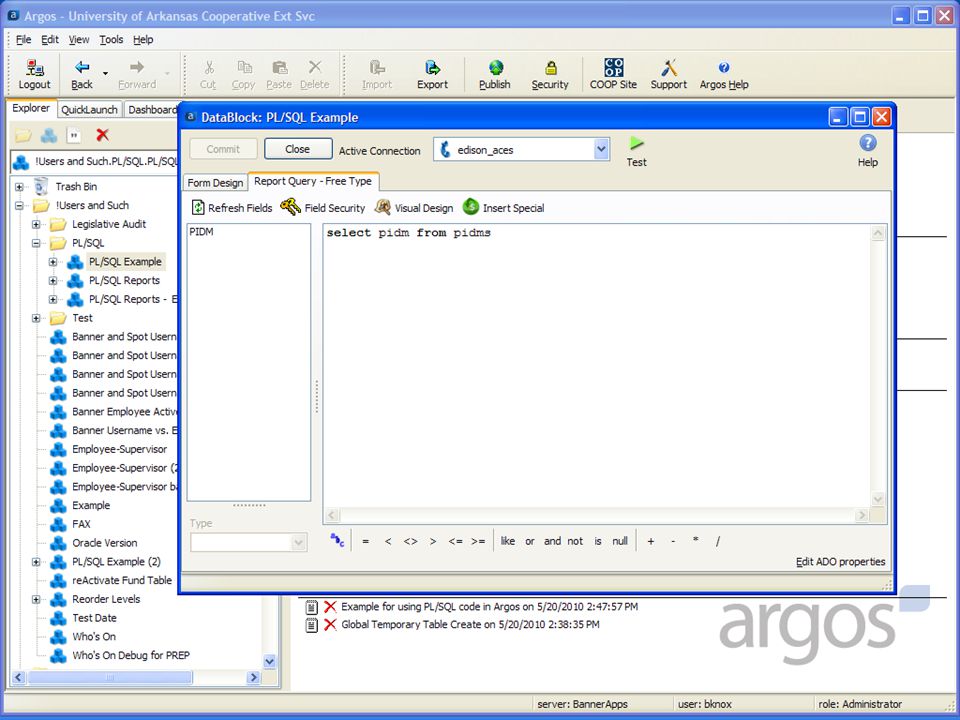Viewport: 960px width, 720px height.
Task: Click the Explorer tree horizontal scrollbar thumb
Action: pyautogui.click(x=110, y=677)
